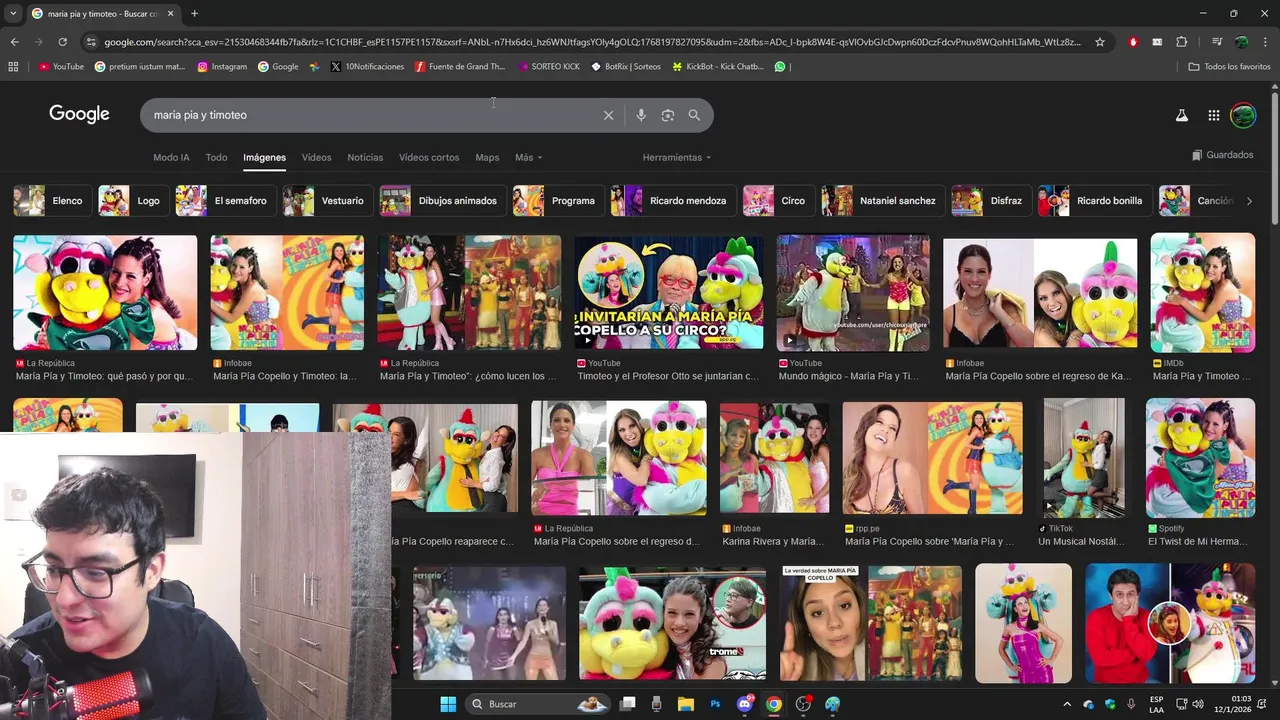
Task: Filter by Disfraz chip
Action: (989, 201)
